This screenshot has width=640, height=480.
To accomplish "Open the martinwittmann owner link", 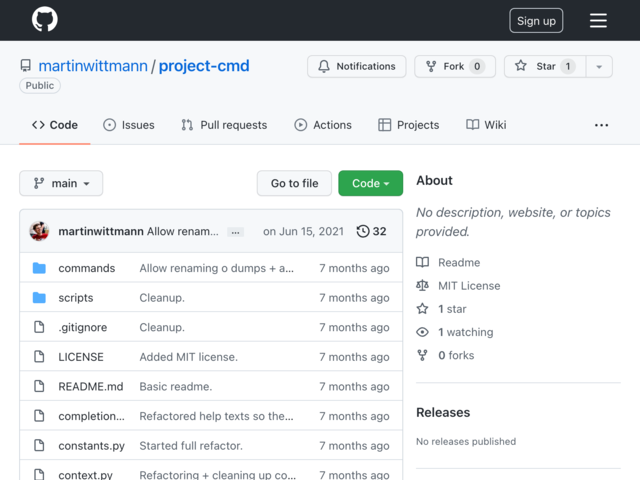I will pyautogui.click(x=93, y=66).
